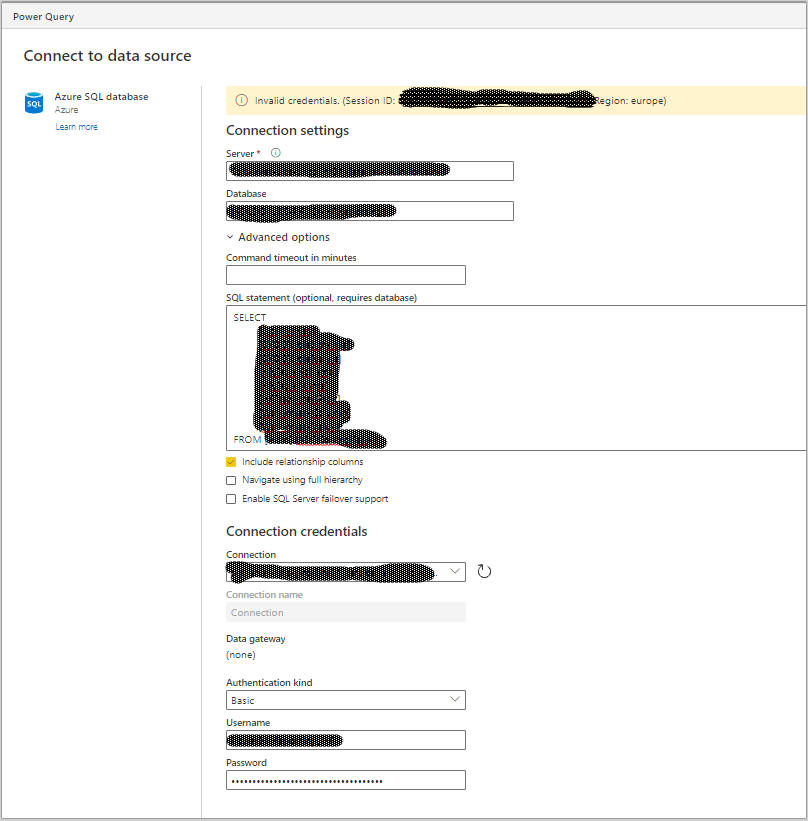Click the refresh connection icon
This screenshot has height=821, width=808.
(x=484, y=571)
